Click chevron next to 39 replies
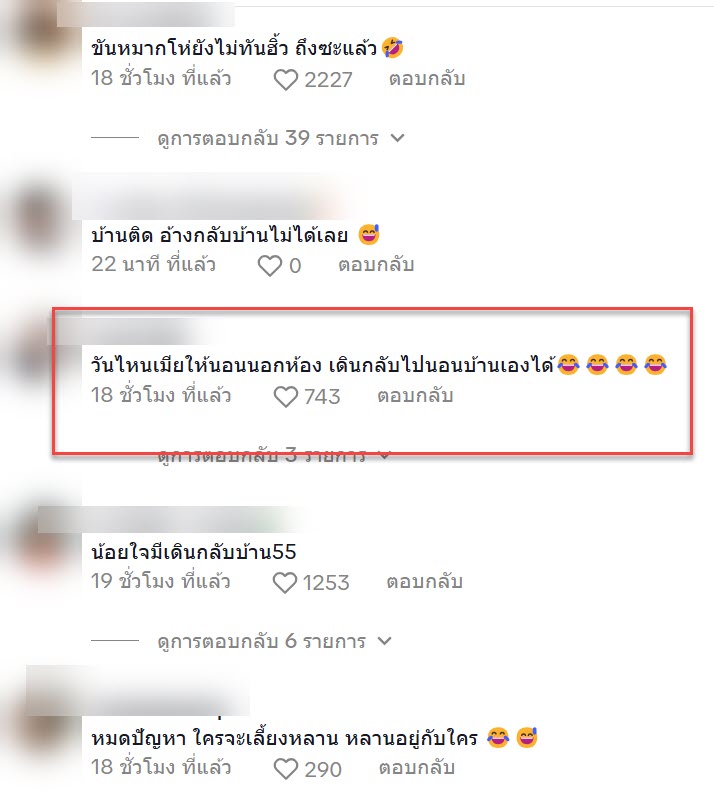The image size is (714, 806). tap(397, 138)
